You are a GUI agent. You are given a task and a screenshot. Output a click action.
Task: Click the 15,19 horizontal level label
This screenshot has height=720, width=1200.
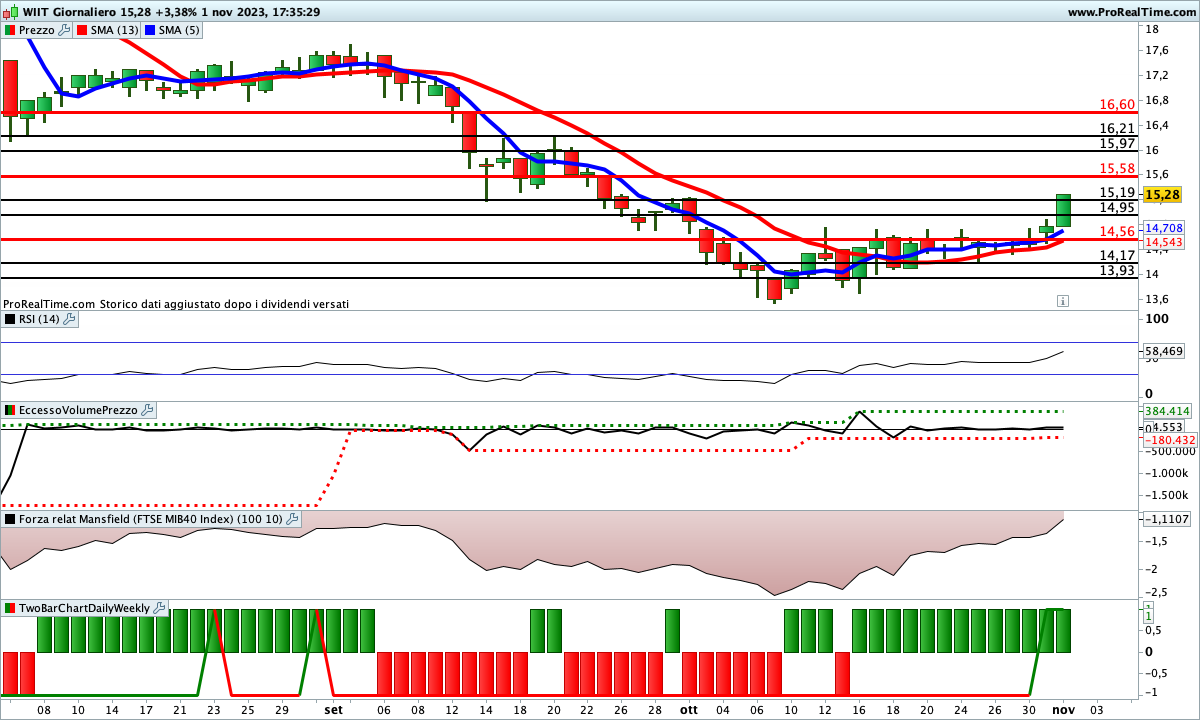coord(1117,192)
